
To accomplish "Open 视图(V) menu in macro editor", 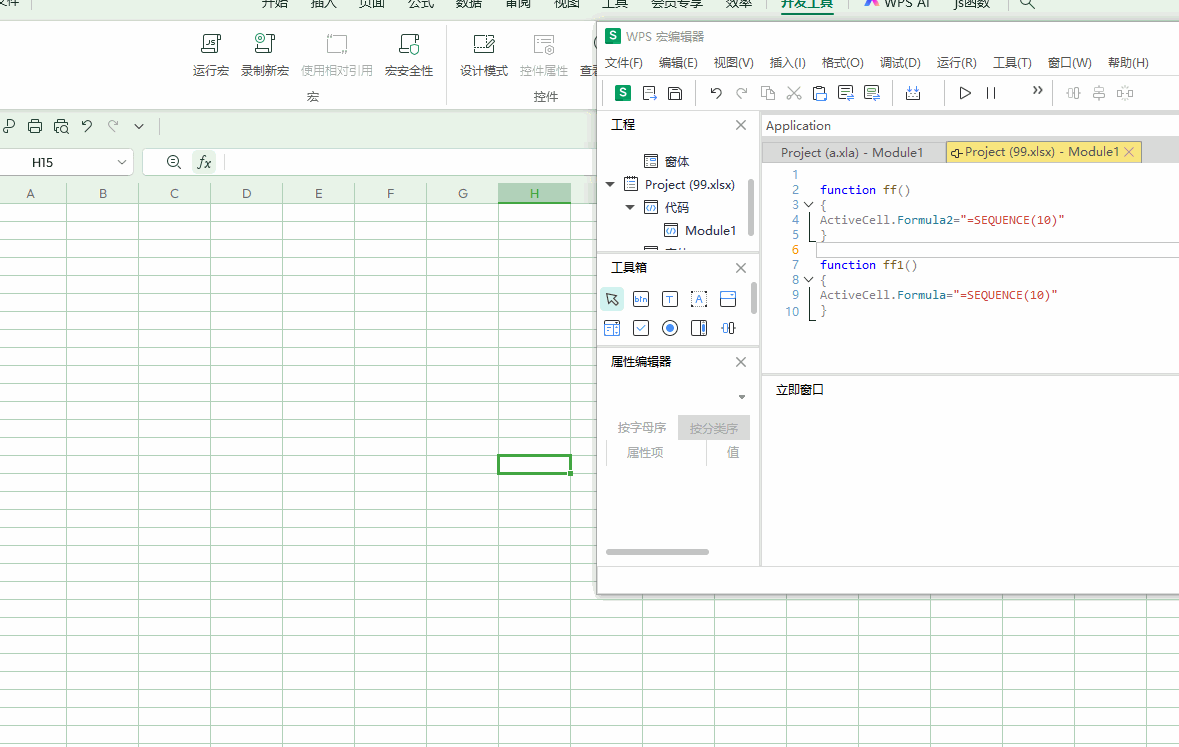I will tap(734, 62).
